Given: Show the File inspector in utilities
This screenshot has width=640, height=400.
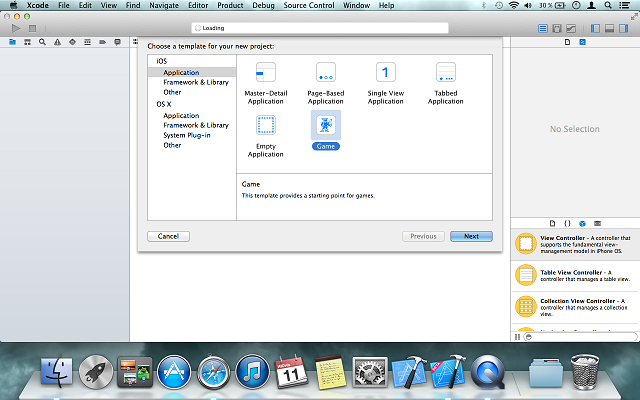Looking at the screenshot, I should click(x=567, y=42).
